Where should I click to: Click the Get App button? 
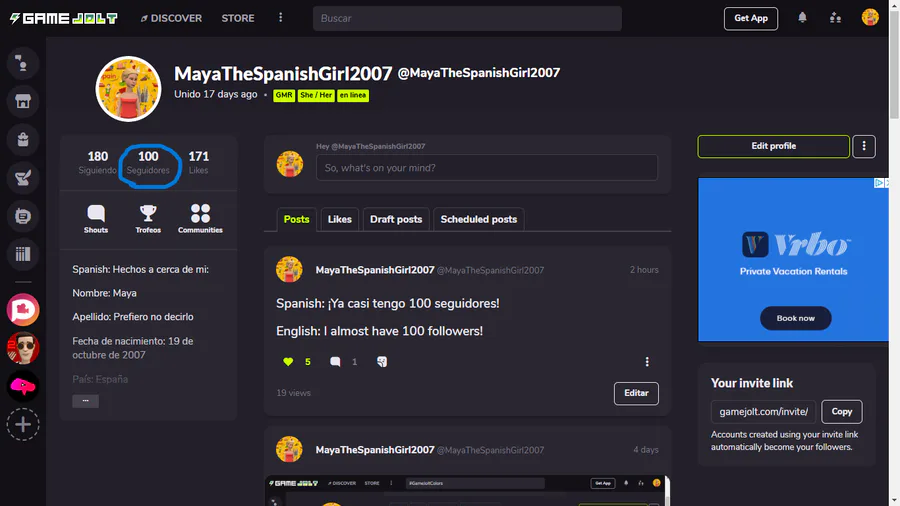coord(751,18)
